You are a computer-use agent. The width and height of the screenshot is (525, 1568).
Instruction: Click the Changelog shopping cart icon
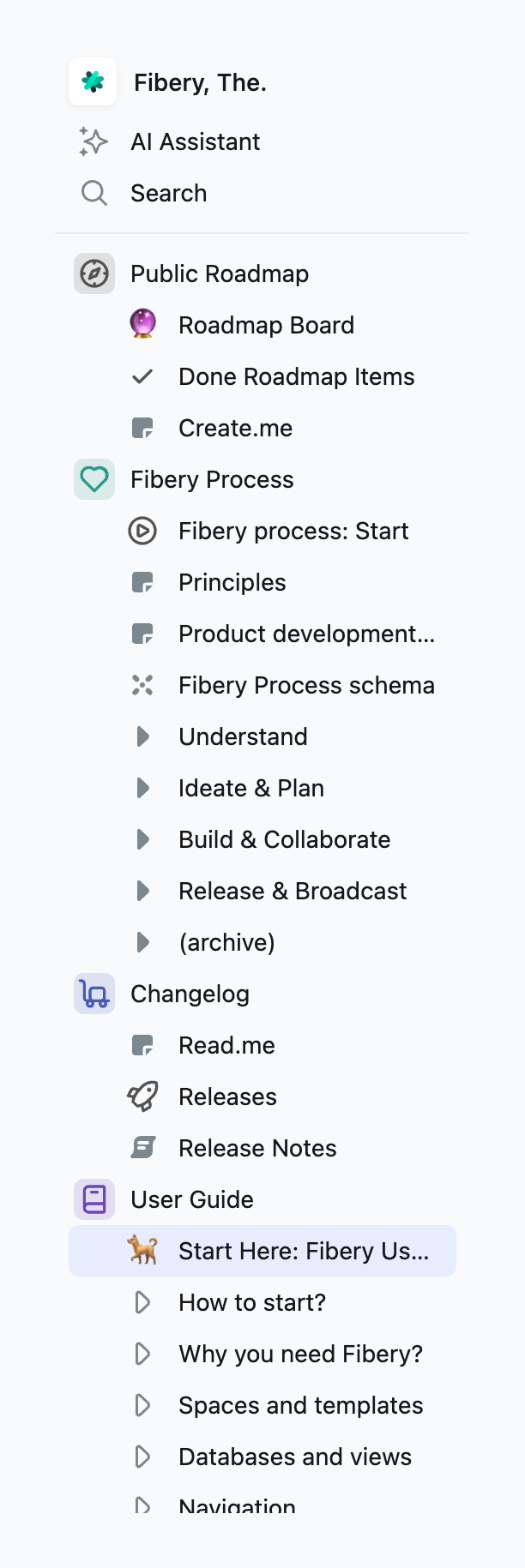click(x=94, y=994)
